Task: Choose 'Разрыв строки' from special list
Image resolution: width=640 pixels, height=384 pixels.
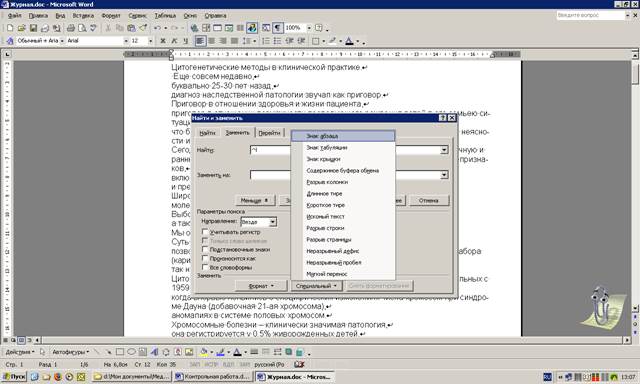Action: tap(343, 228)
